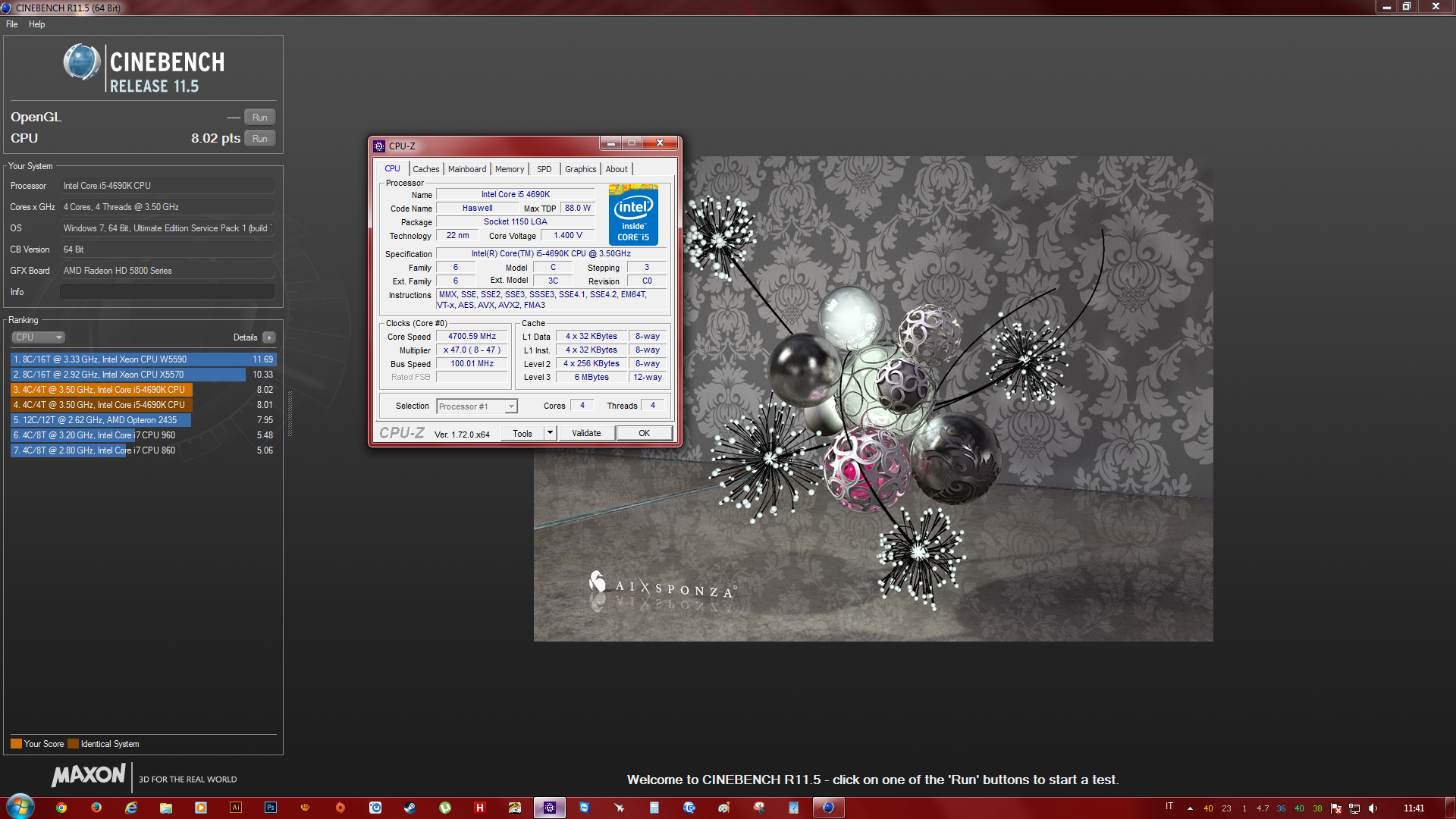This screenshot has height=819, width=1456.
Task: Open the File menu in Cinebench
Action: pos(12,24)
